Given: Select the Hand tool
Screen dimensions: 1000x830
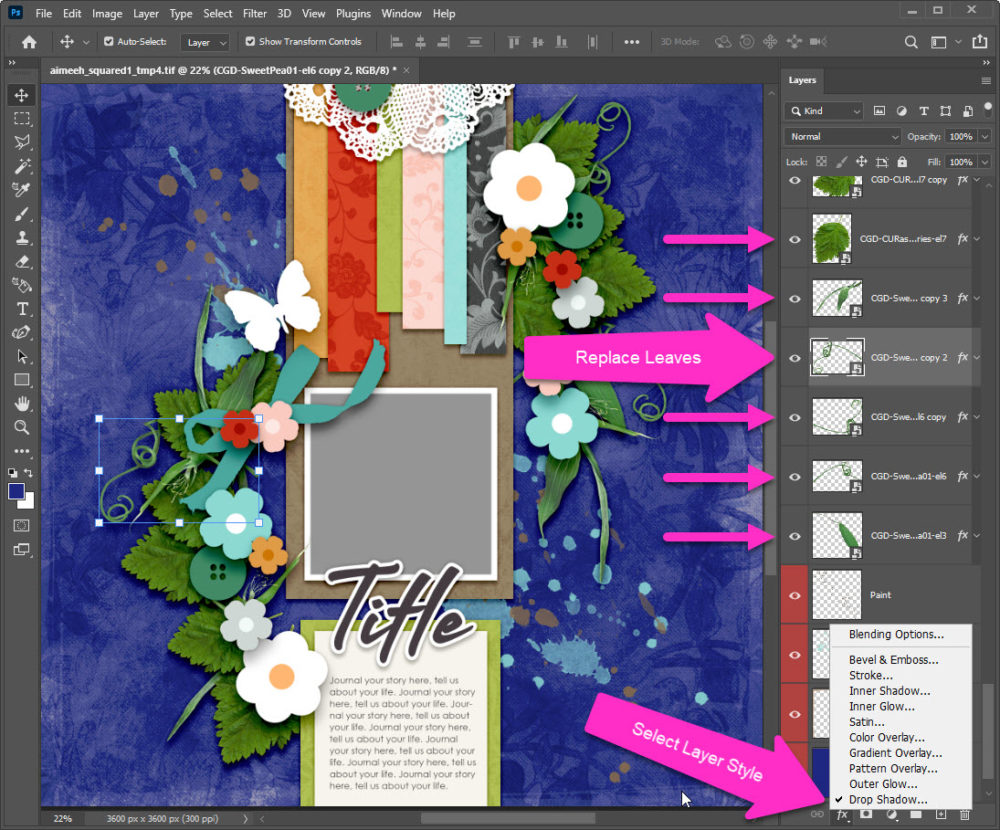Looking at the screenshot, I should [x=22, y=404].
